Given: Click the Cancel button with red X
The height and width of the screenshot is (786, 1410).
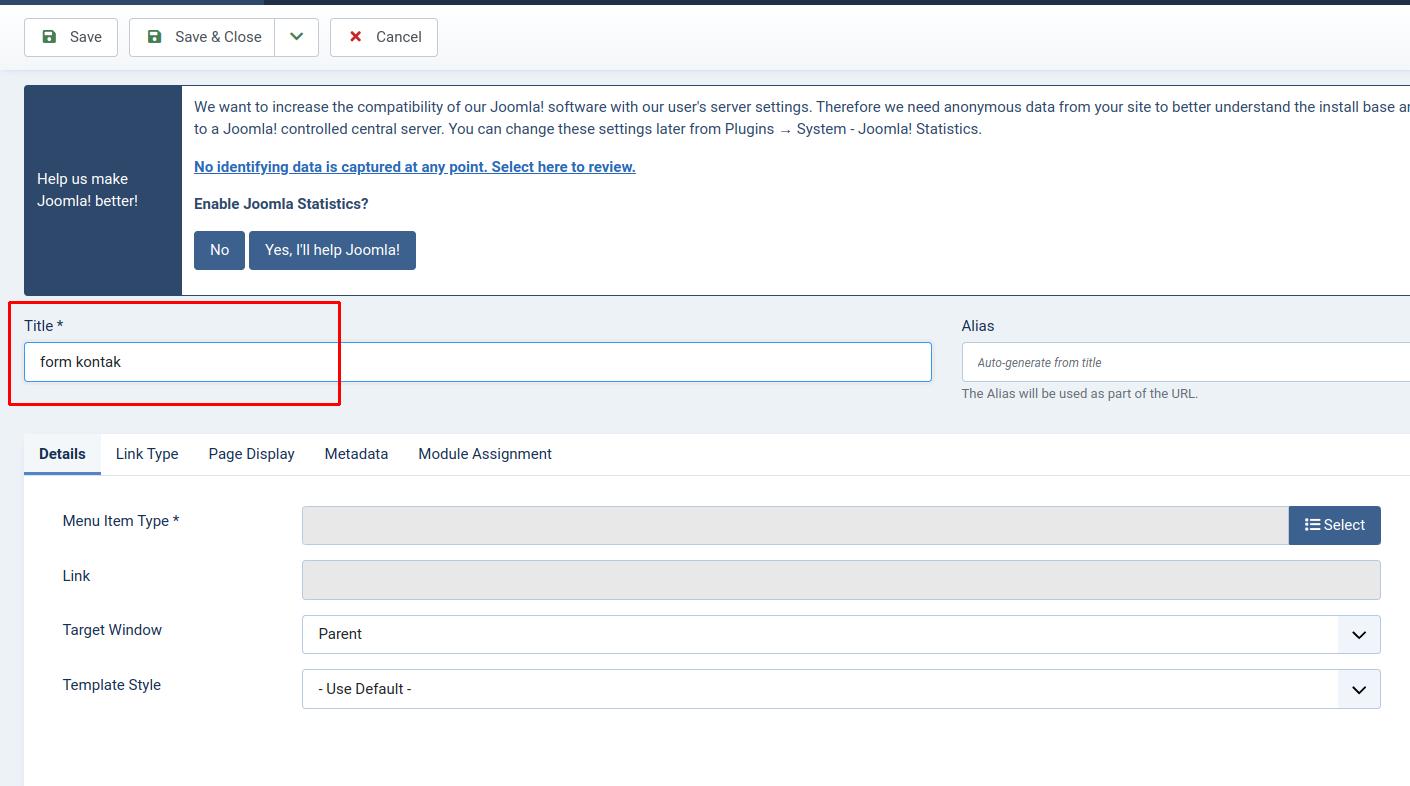Looking at the screenshot, I should pos(384,37).
